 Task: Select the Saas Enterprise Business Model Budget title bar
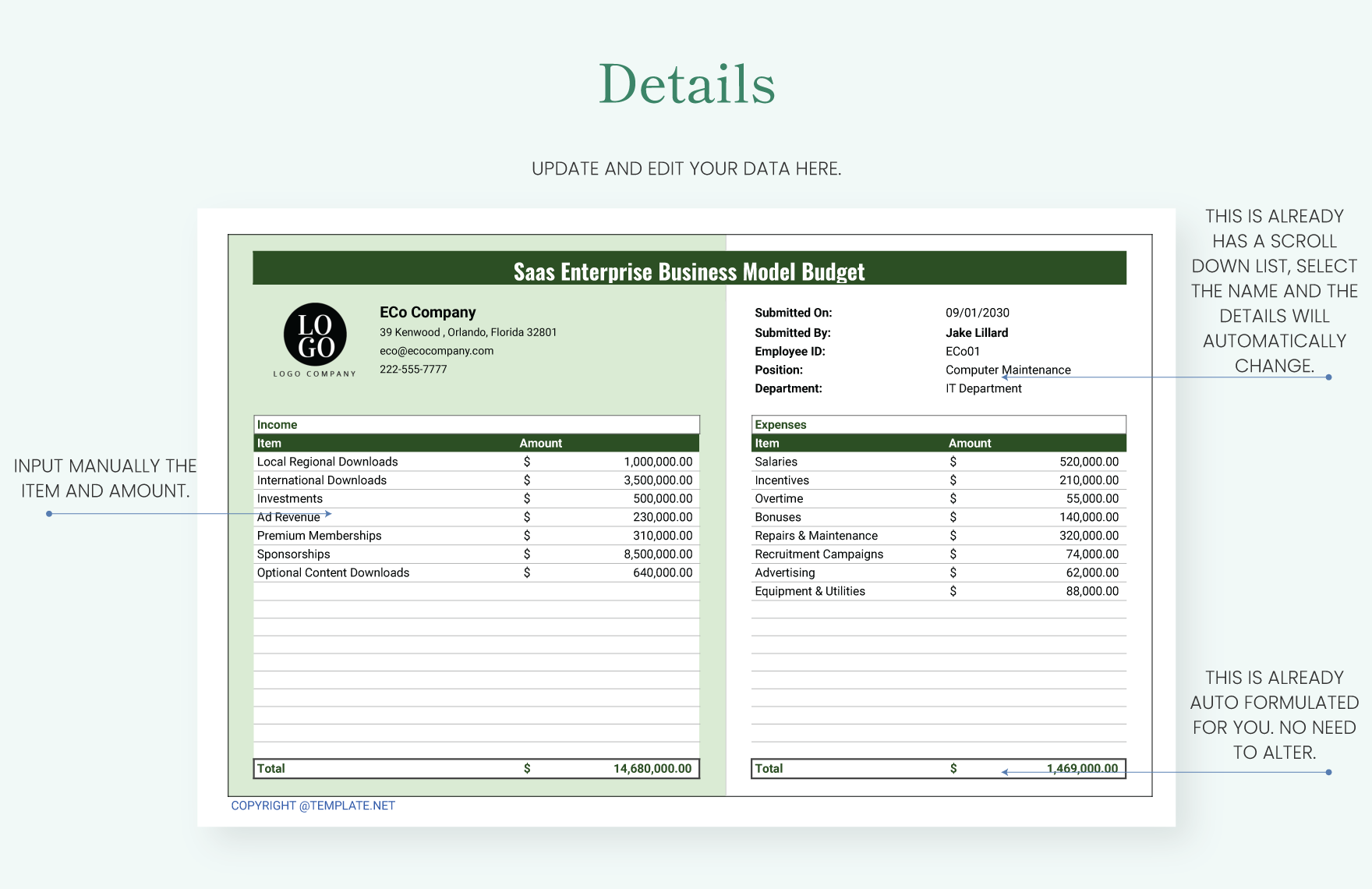point(689,271)
